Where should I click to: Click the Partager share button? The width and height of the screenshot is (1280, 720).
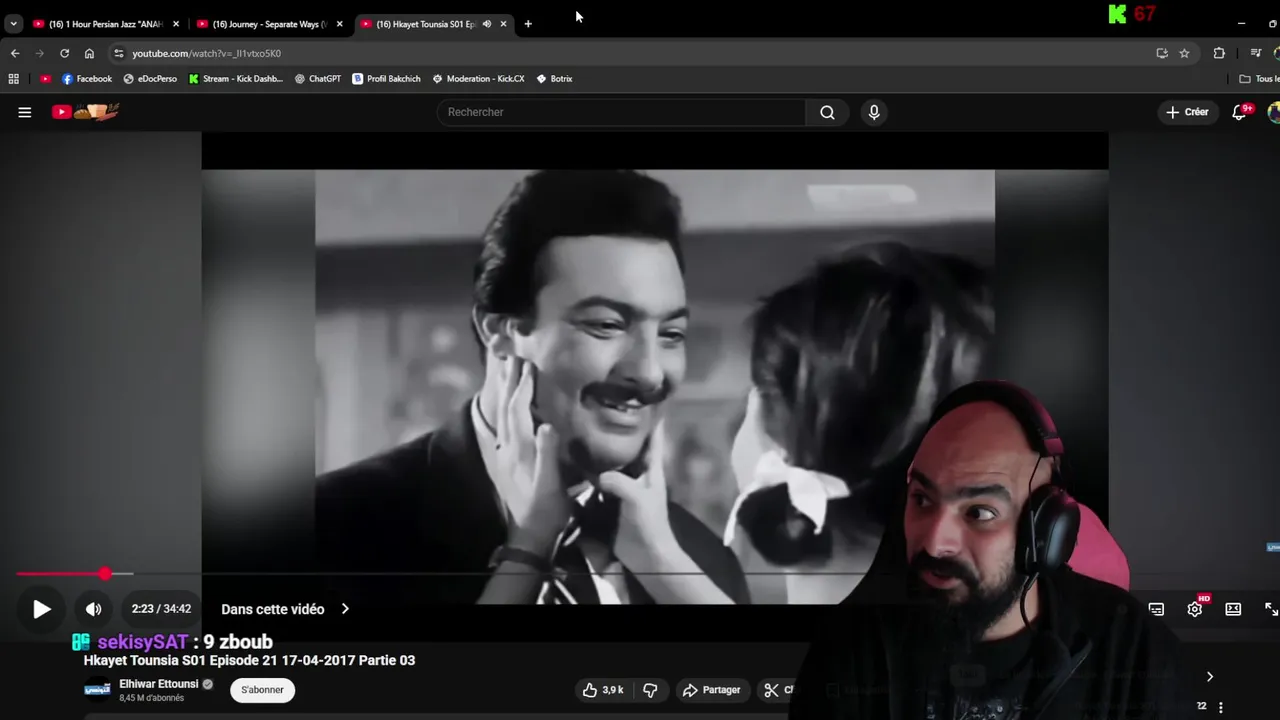tap(711, 690)
